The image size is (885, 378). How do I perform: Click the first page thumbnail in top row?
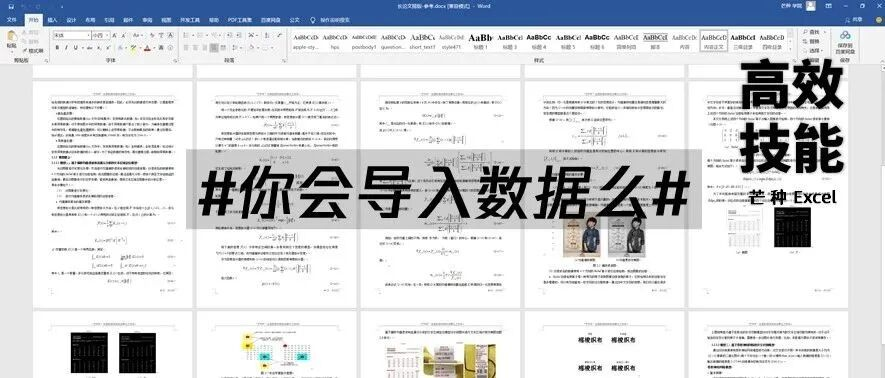point(113,194)
